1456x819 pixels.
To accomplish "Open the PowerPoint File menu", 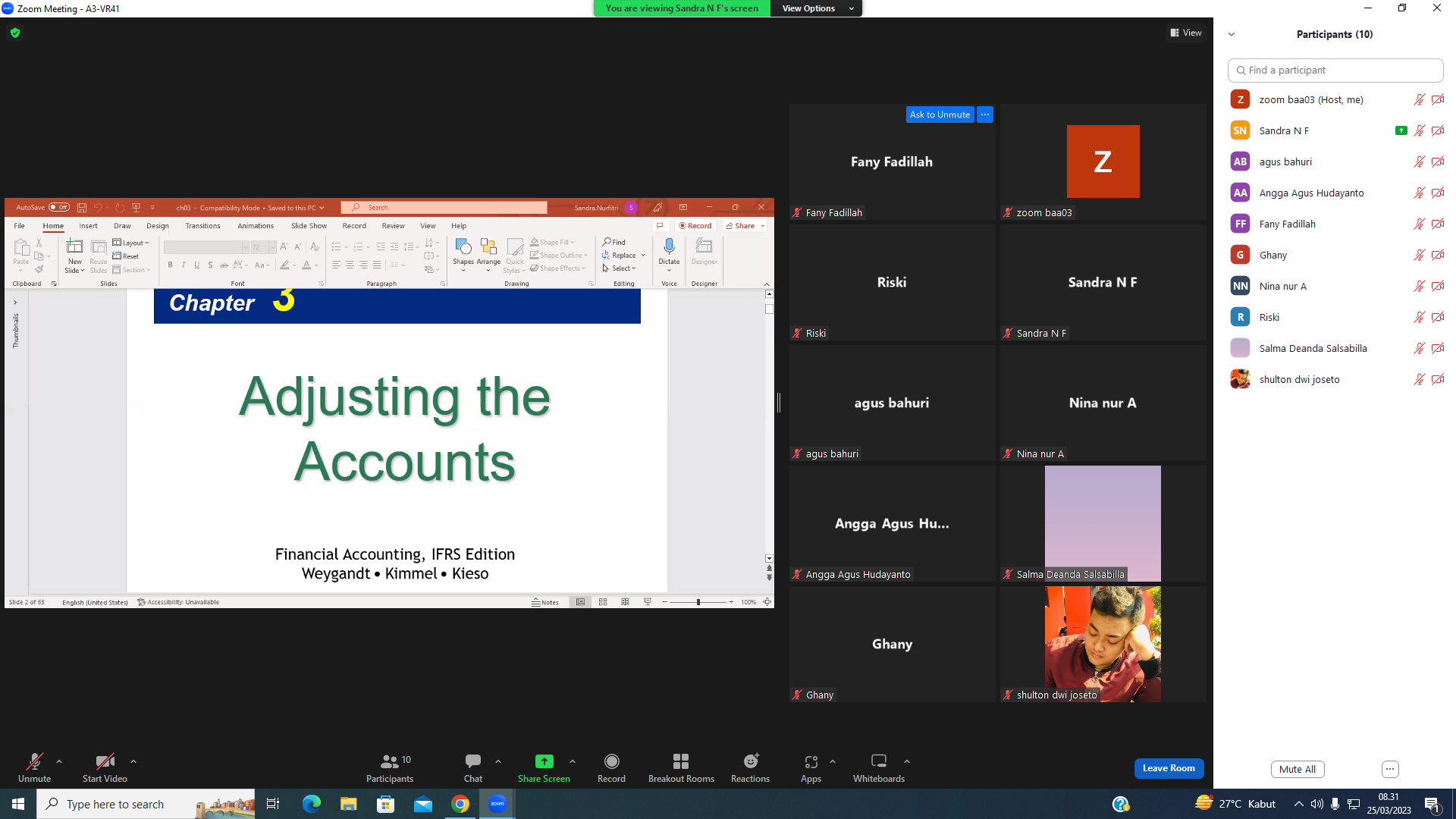I will click(20, 226).
